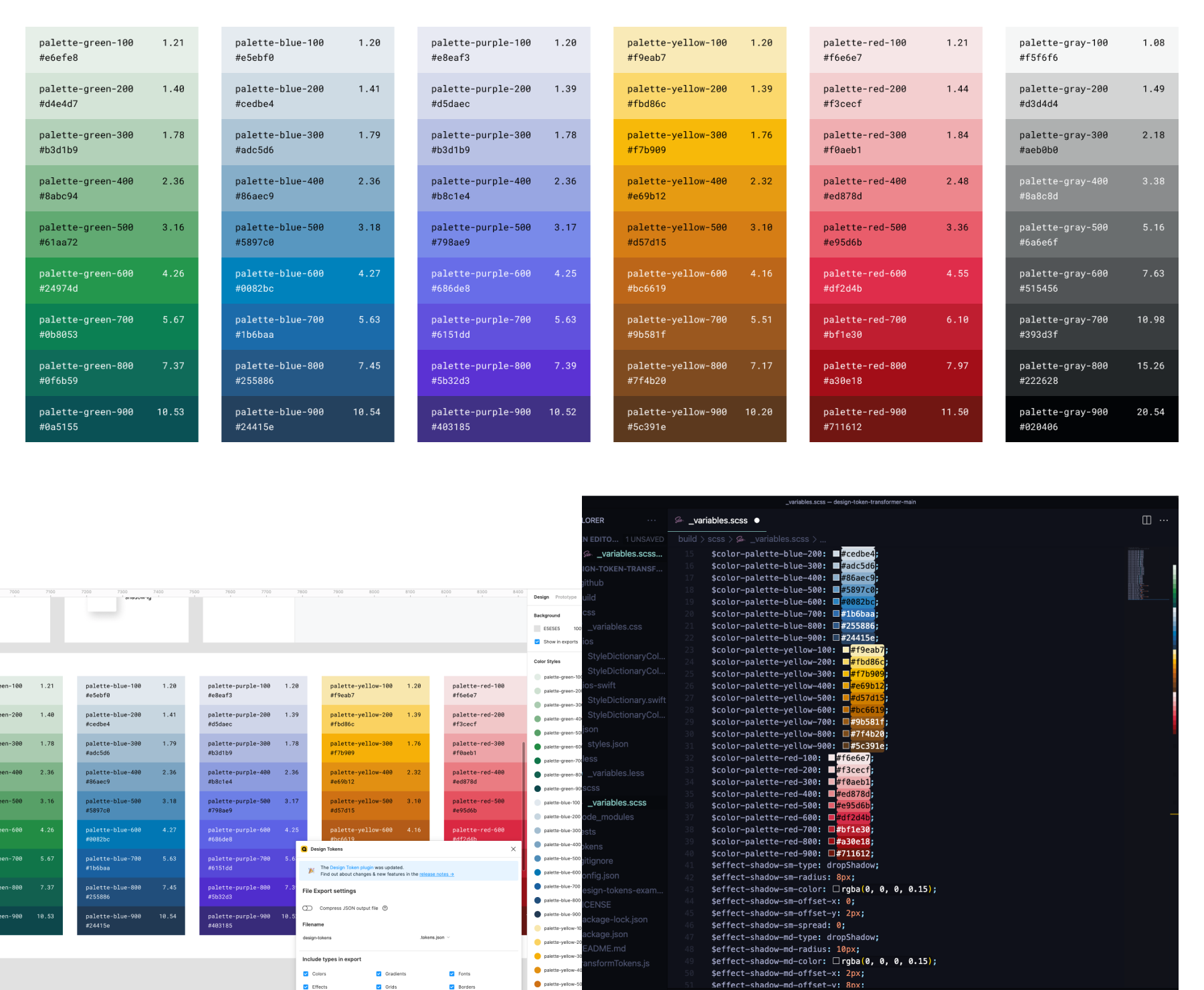Open release notes link

[x=437, y=874]
